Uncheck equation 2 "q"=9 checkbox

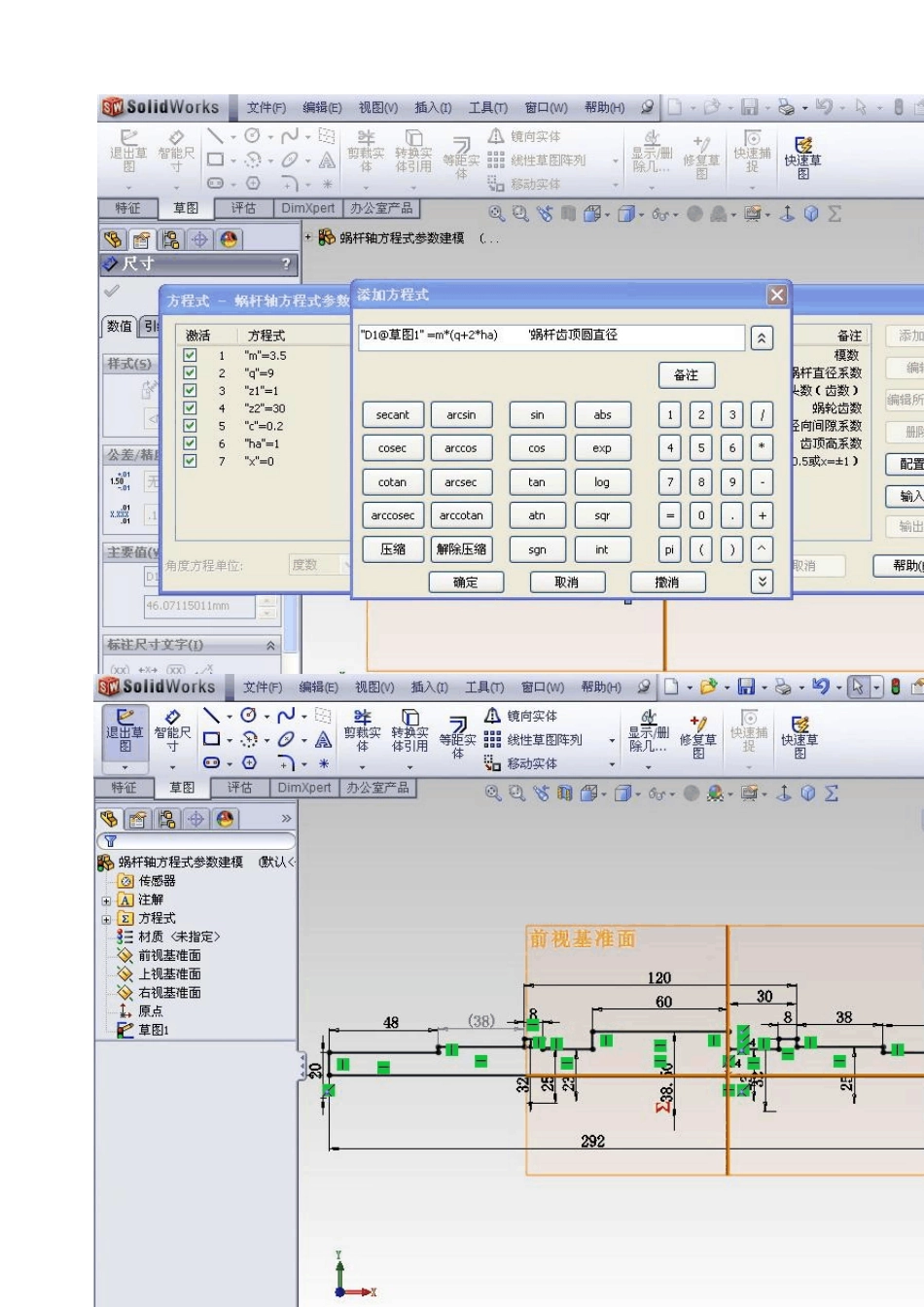[x=190, y=372]
